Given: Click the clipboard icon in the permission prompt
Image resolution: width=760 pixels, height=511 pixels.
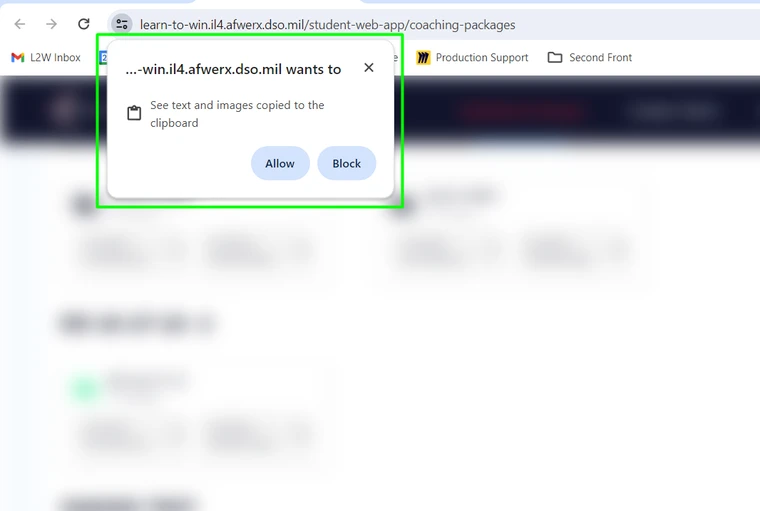Looking at the screenshot, I should click(134, 113).
